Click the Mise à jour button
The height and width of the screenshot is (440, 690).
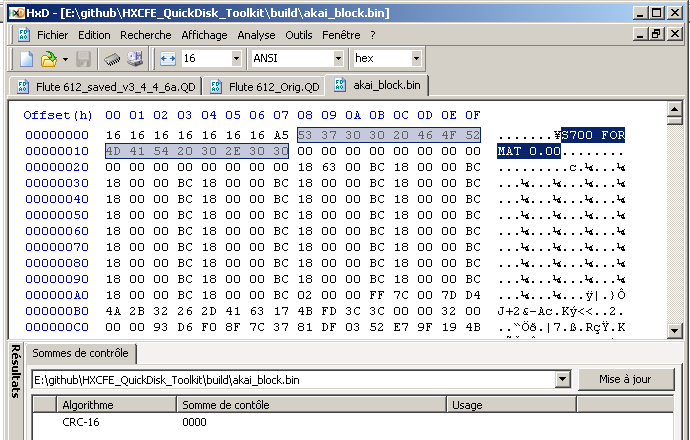(x=625, y=379)
